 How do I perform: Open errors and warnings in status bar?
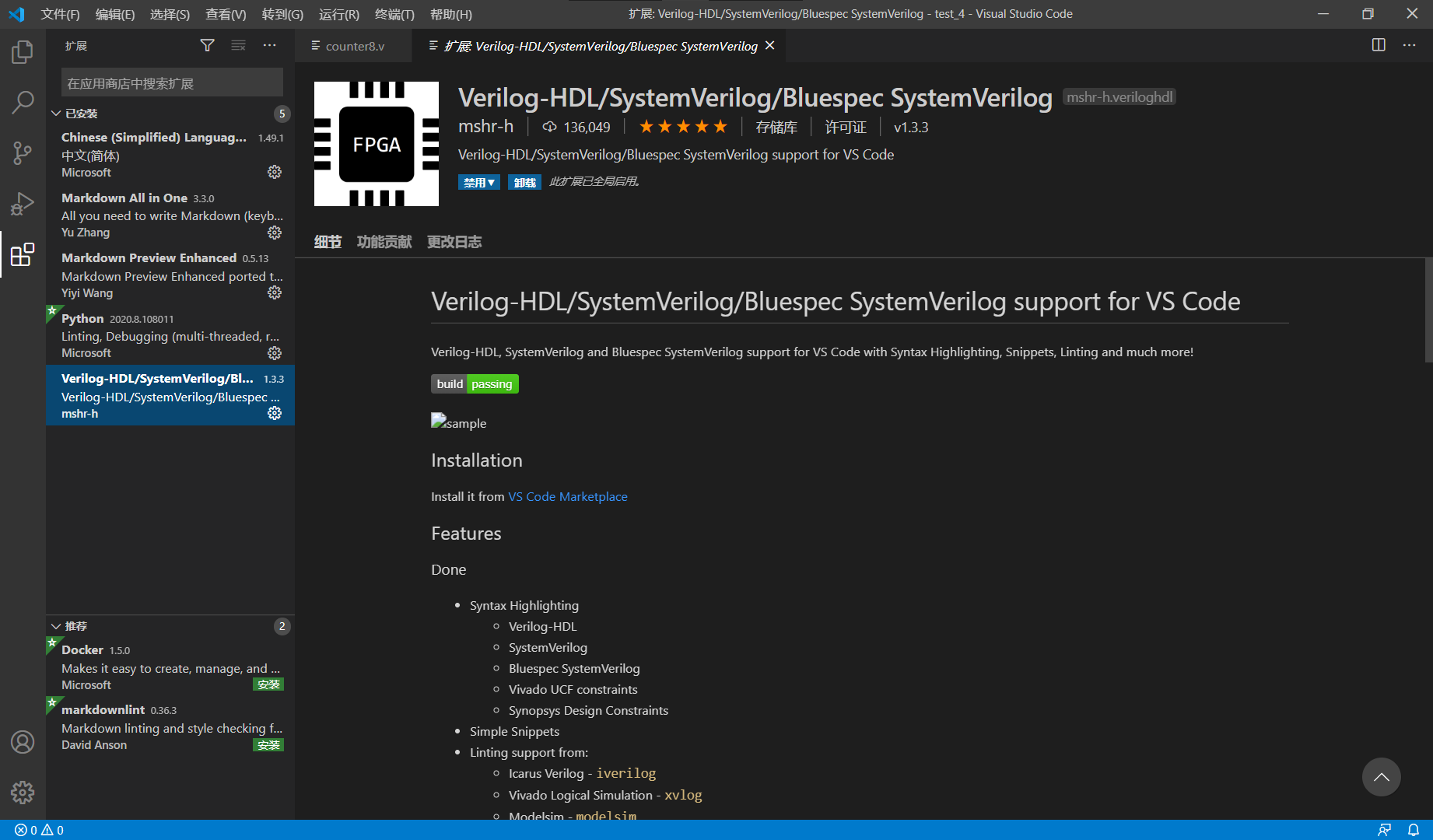tap(39, 830)
